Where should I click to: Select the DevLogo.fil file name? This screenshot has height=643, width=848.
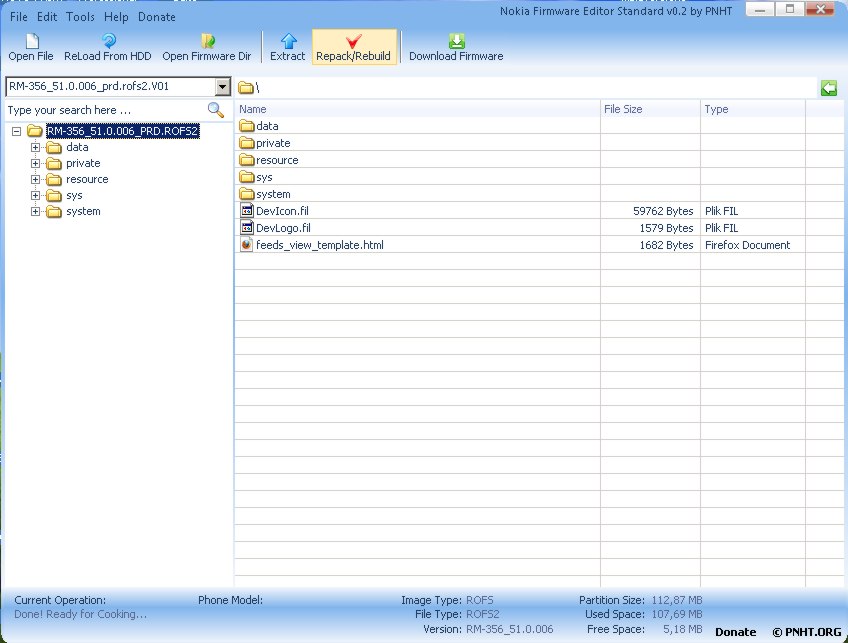(283, 228)
